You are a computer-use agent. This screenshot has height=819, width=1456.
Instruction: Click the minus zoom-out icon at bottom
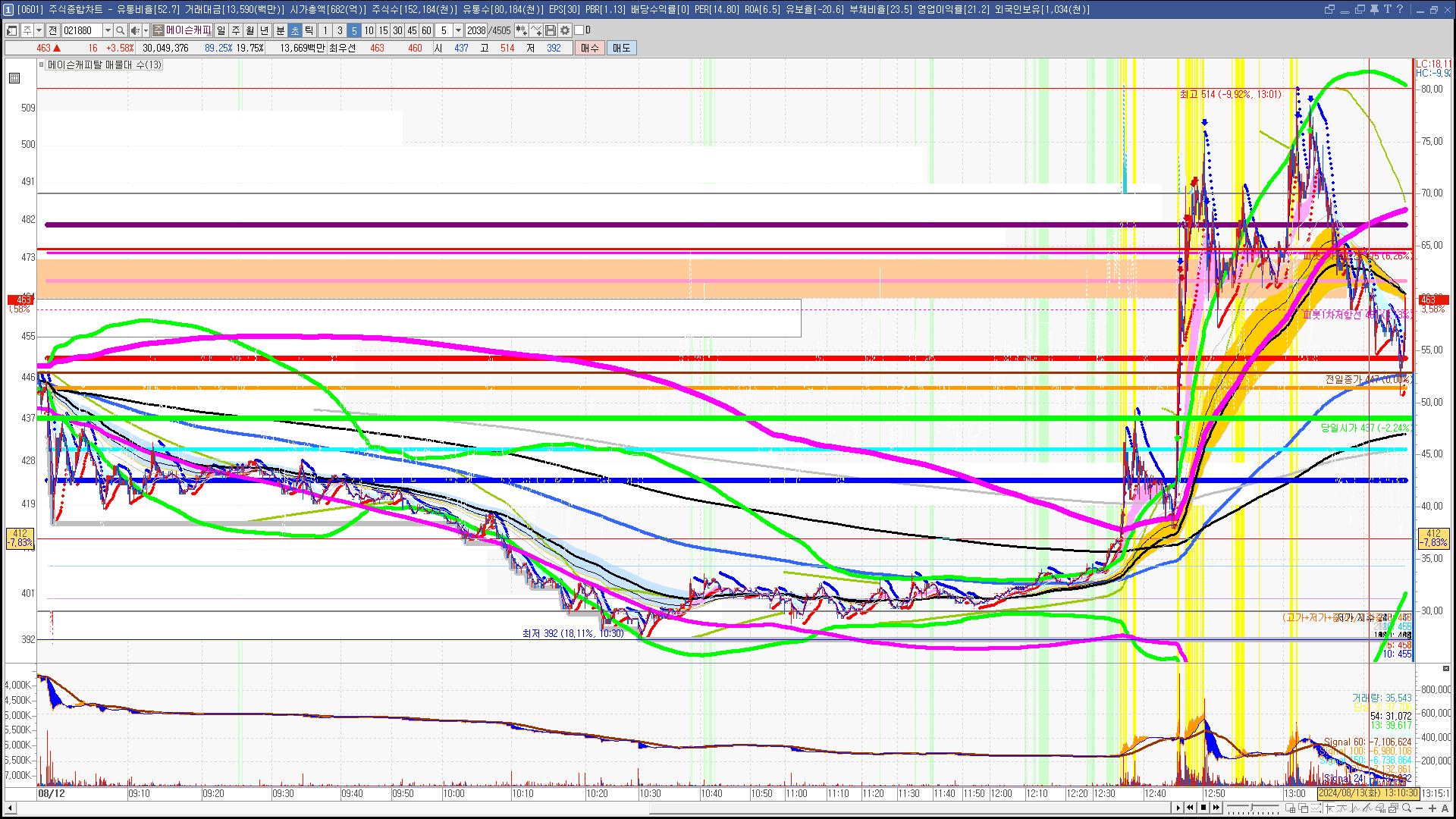[1419, 808]
